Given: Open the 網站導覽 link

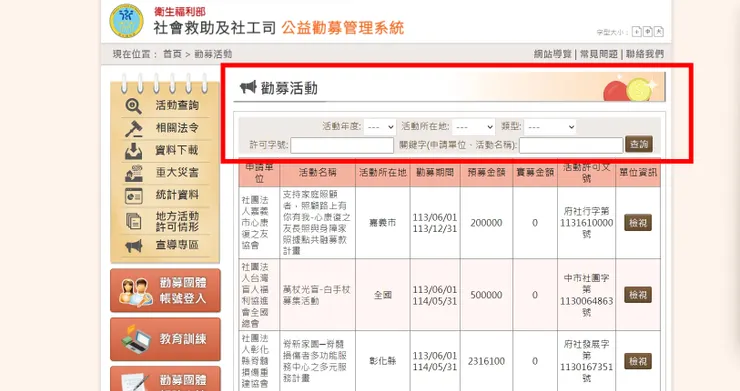Looking at the screenshot, I should [553, 54].
